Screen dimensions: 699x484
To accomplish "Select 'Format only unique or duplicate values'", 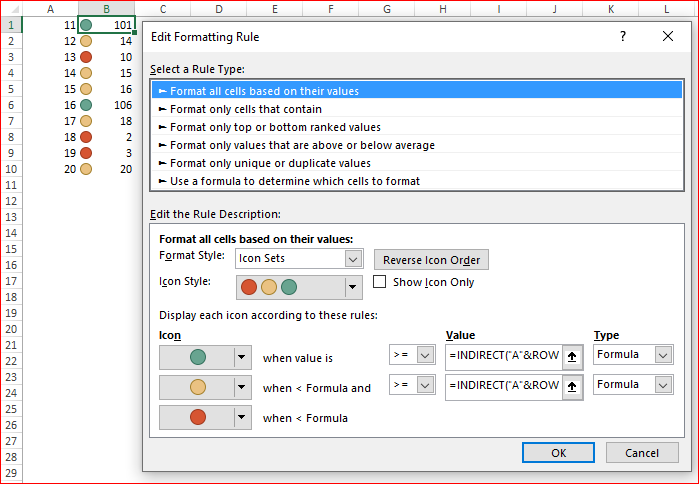I will pyautogui.click(x=417, y=163).
